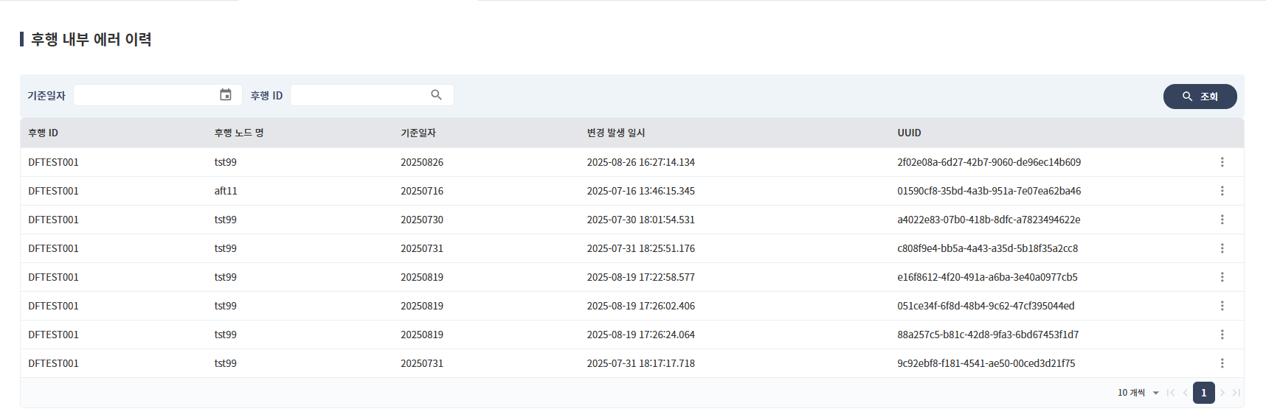Viewport: 1266px width, 420px height.
Task: Open more options for UUID e16f8612 row
Action: point(1222,277)
